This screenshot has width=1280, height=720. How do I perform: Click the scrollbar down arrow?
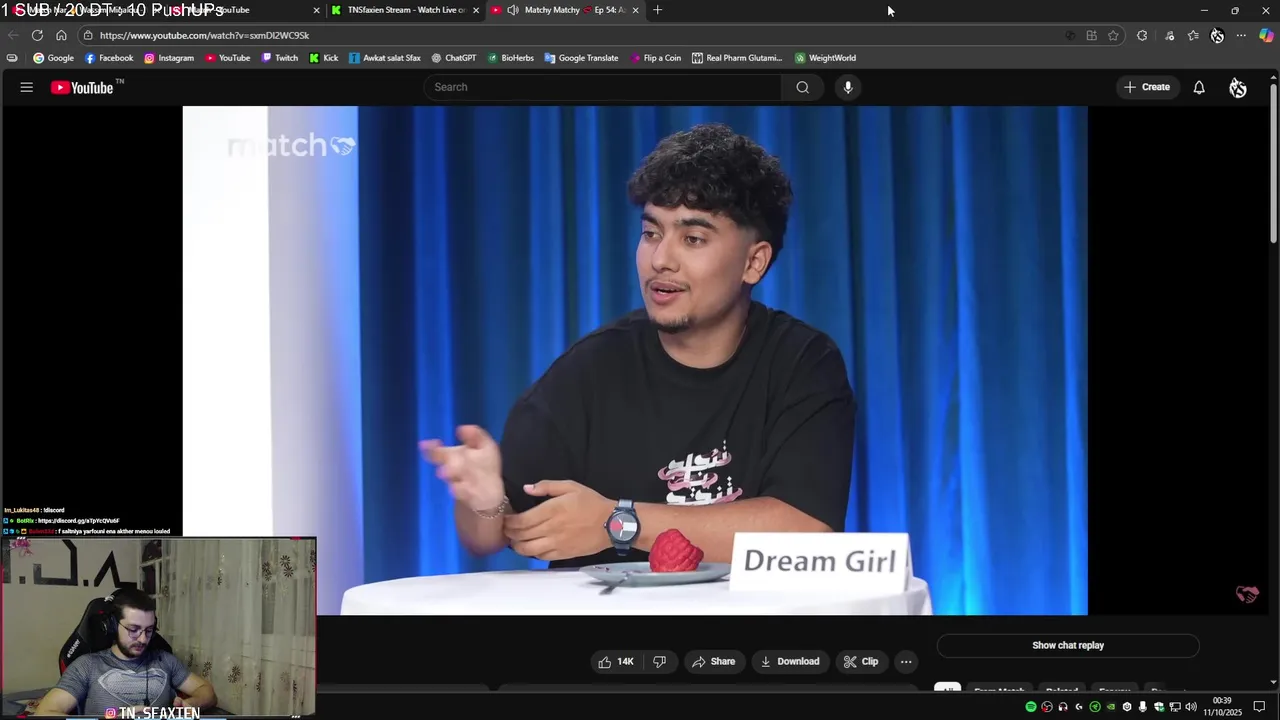tap(1274, 682)
